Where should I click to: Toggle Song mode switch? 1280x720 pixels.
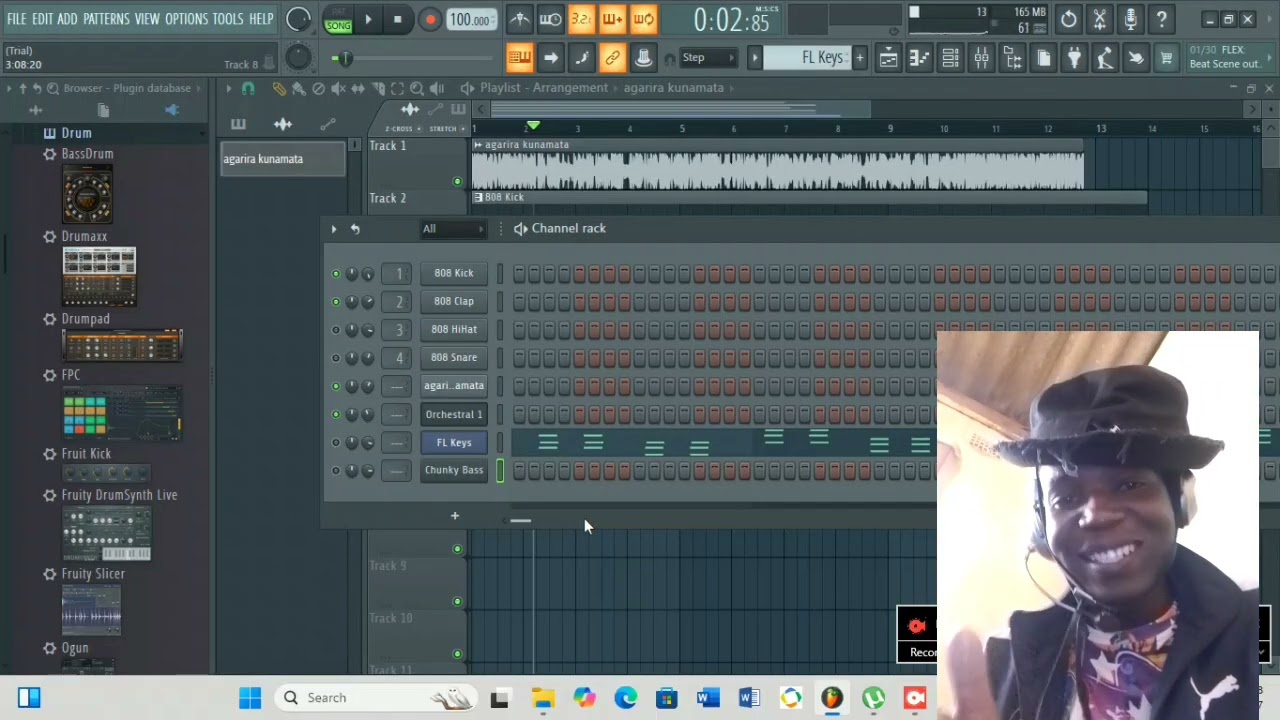point(338,19)
